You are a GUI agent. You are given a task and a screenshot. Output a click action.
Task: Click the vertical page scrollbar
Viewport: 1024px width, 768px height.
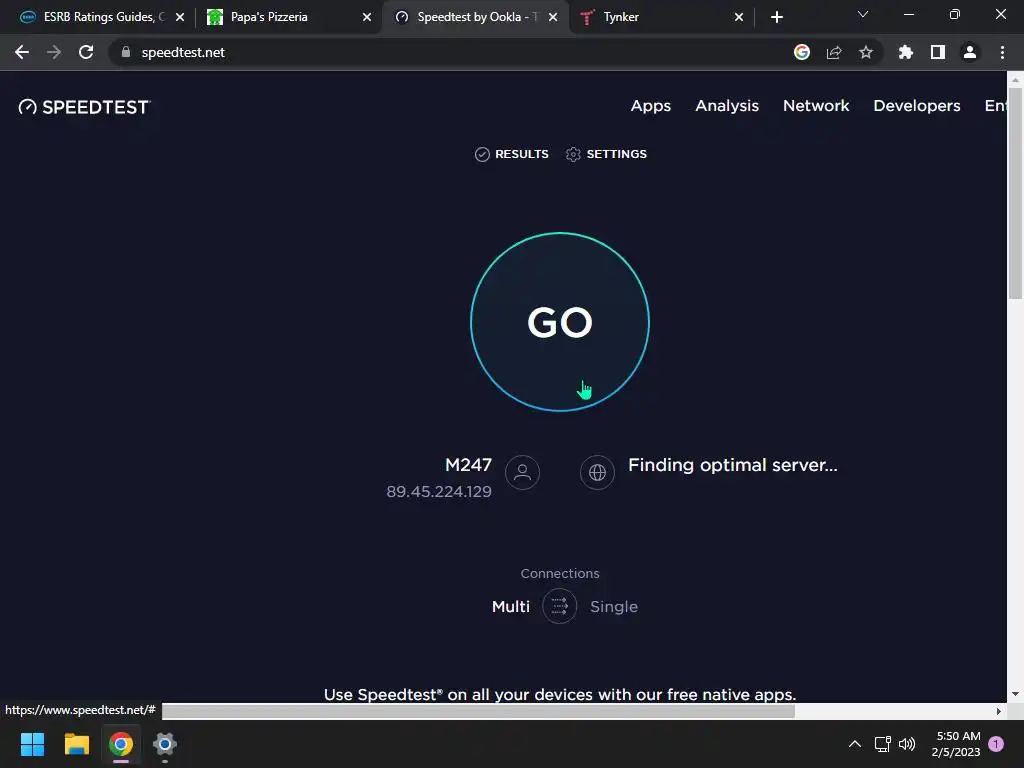pos(1015,193)
